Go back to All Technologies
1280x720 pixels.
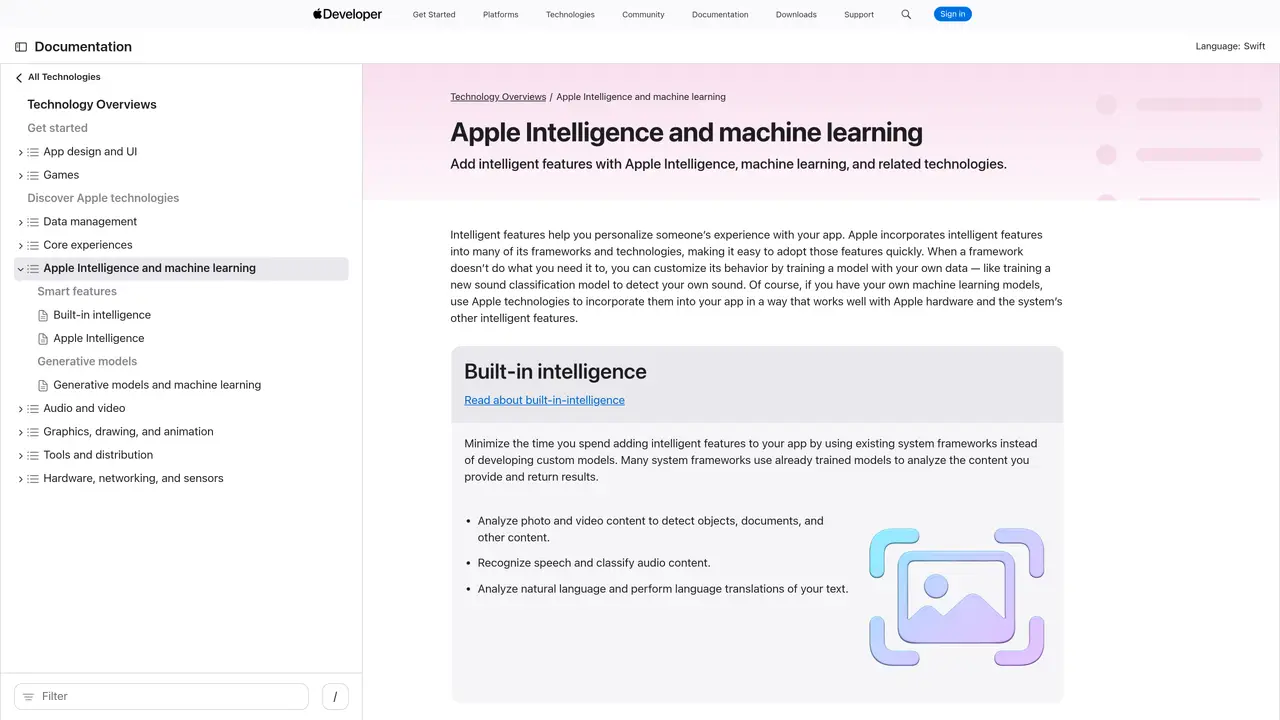tap(64, 77)
